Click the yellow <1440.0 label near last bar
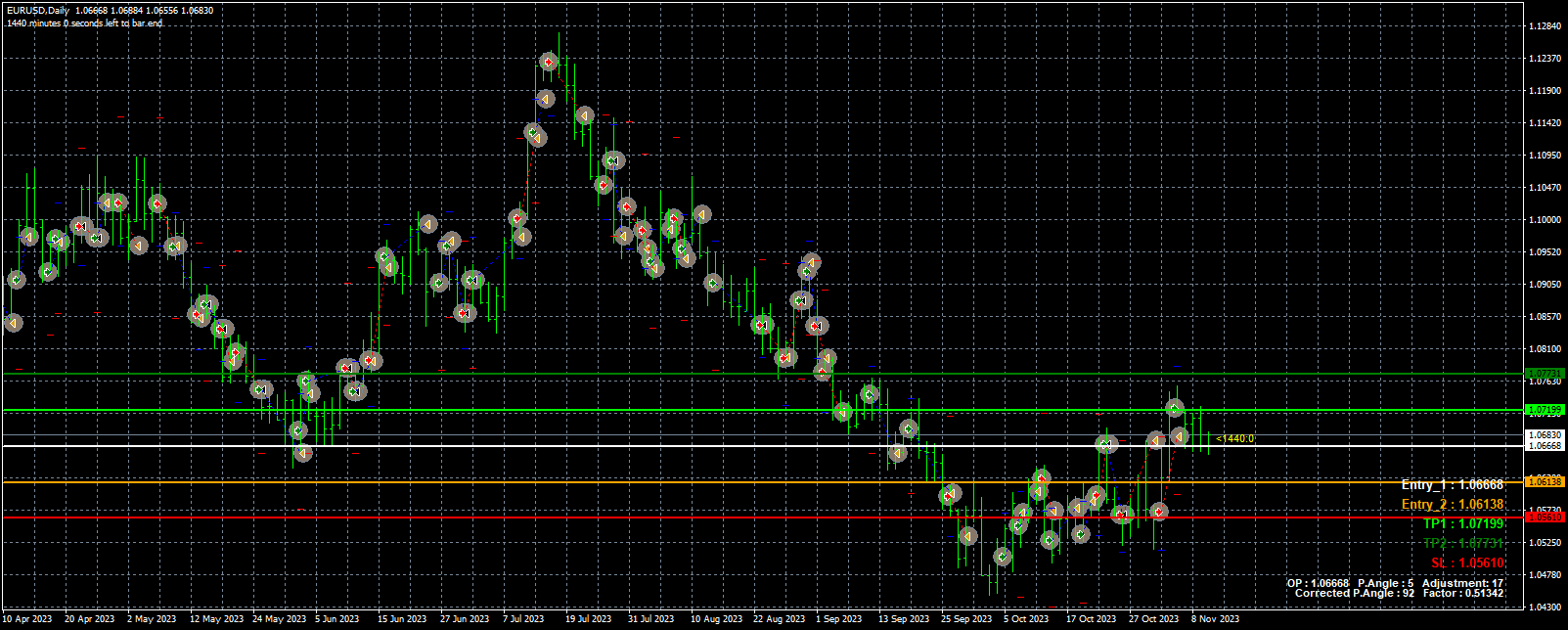 [1234, 439]
